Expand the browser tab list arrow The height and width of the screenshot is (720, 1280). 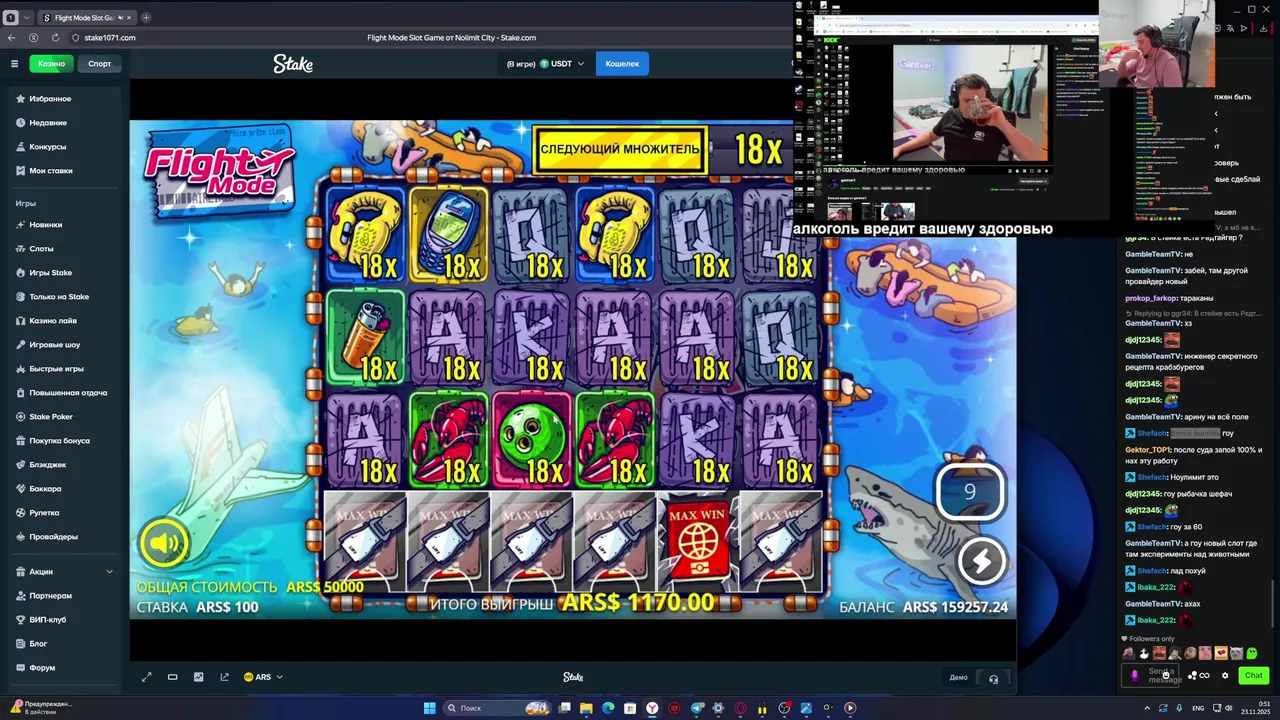27,18
